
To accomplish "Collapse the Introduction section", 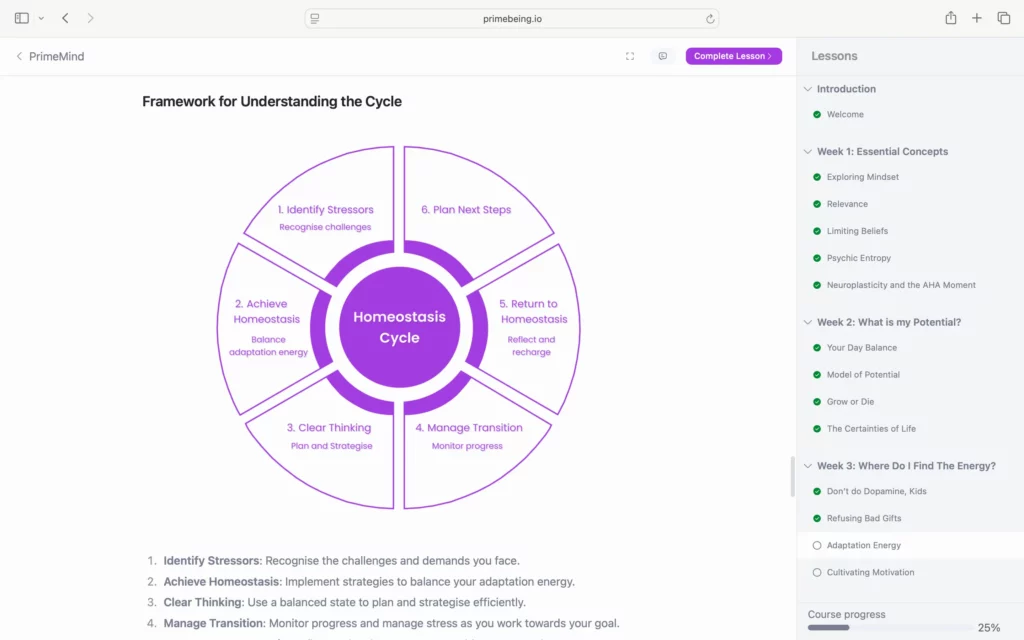I will point(808,89).
